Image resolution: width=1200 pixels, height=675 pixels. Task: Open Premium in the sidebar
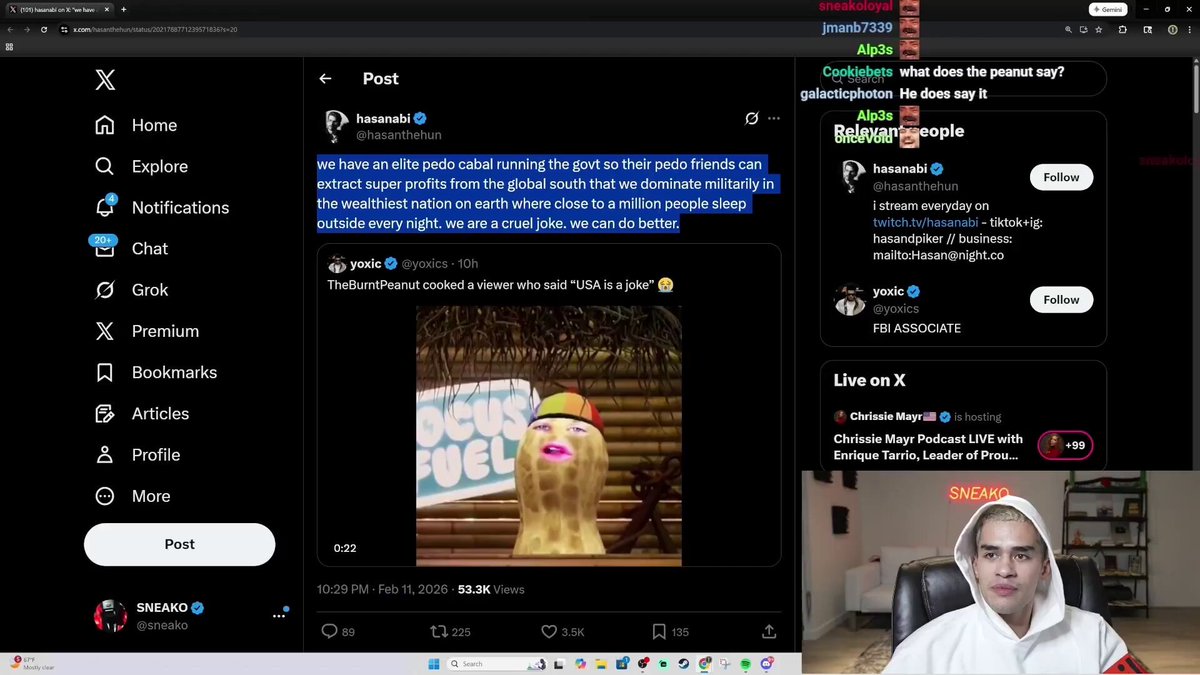coord(146,331)
